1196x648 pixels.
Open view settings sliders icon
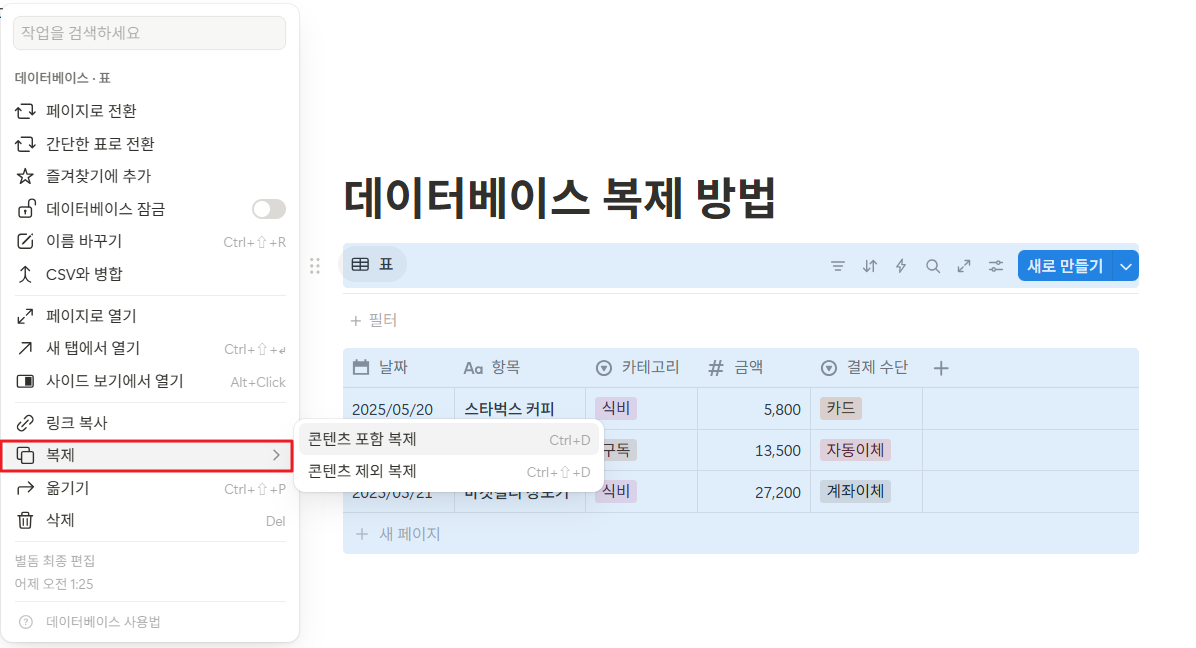995,266
